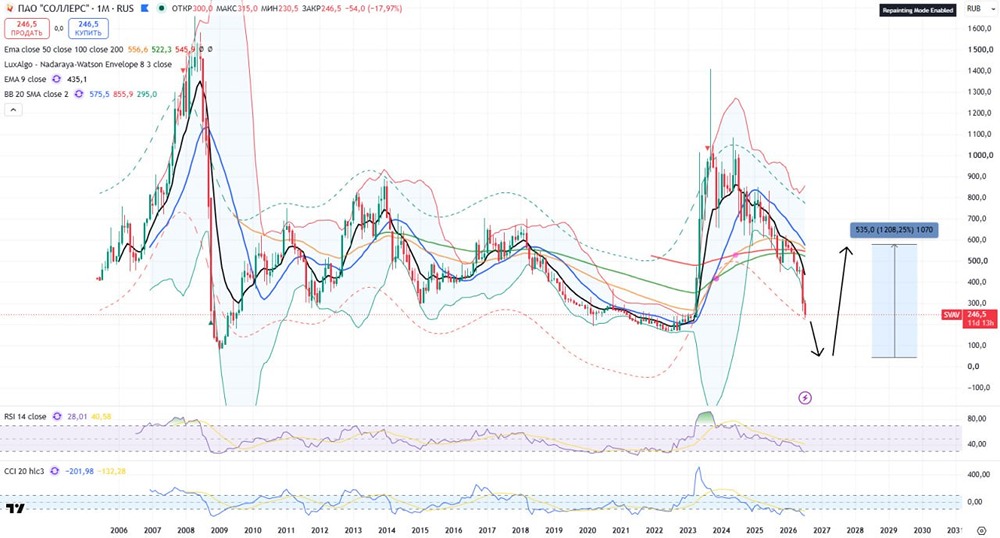Image resolution: width=1000 pixels, height=538 pixels.
Task: Click the CCI value −201,98
Action: click(x=79, y=471)
